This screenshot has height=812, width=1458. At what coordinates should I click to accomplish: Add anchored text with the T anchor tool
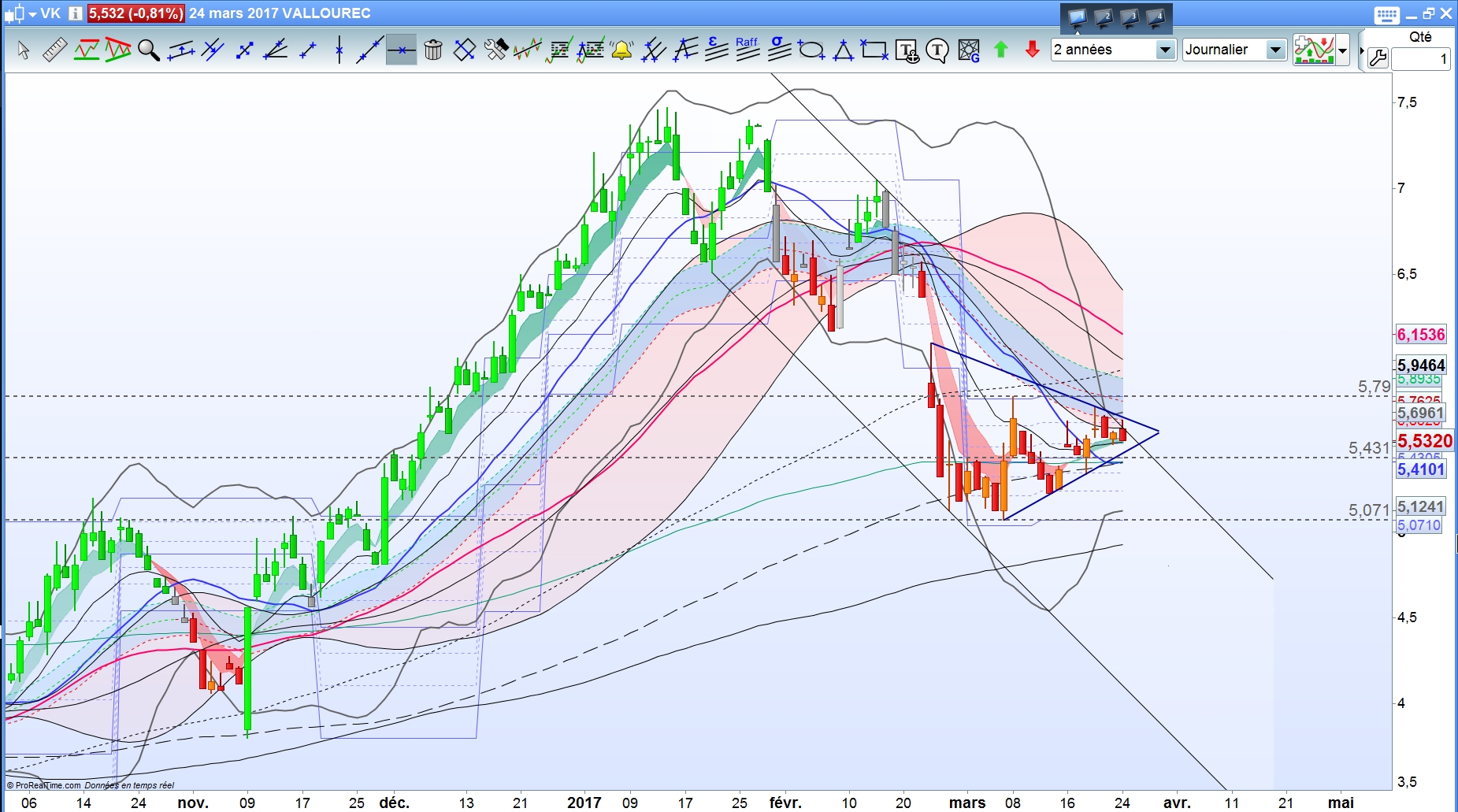tap(907, 50)
